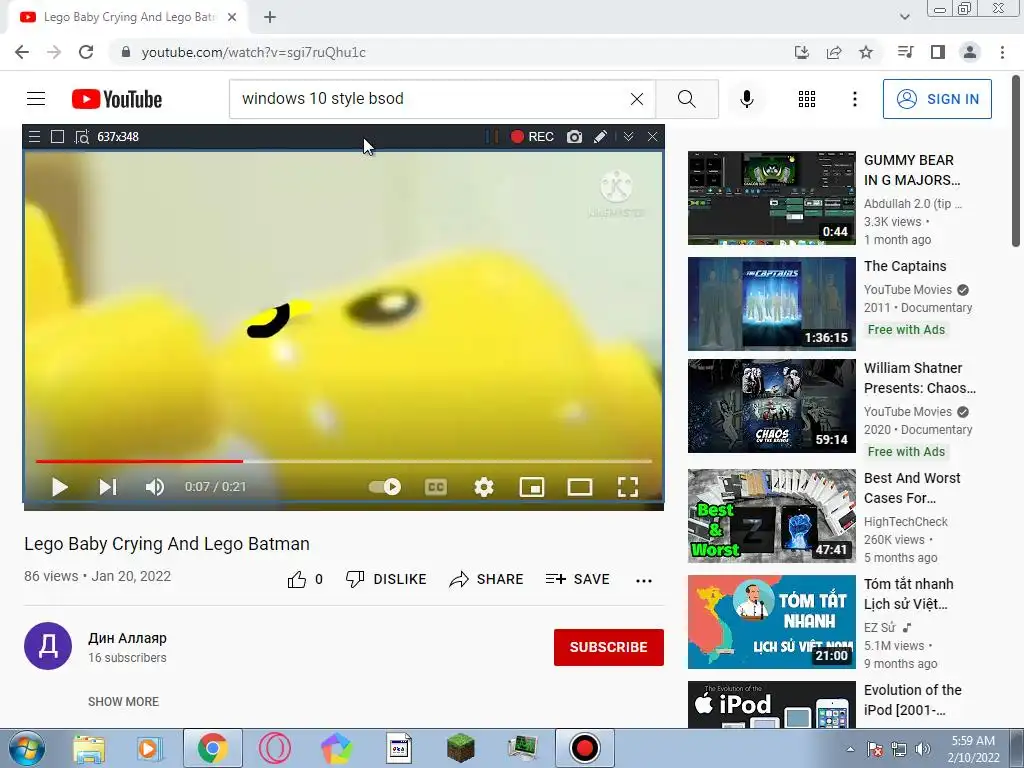The height and width of the screenshot is (768, 1024).
Task: Toggle closed captions on the player
Action: 436,487
